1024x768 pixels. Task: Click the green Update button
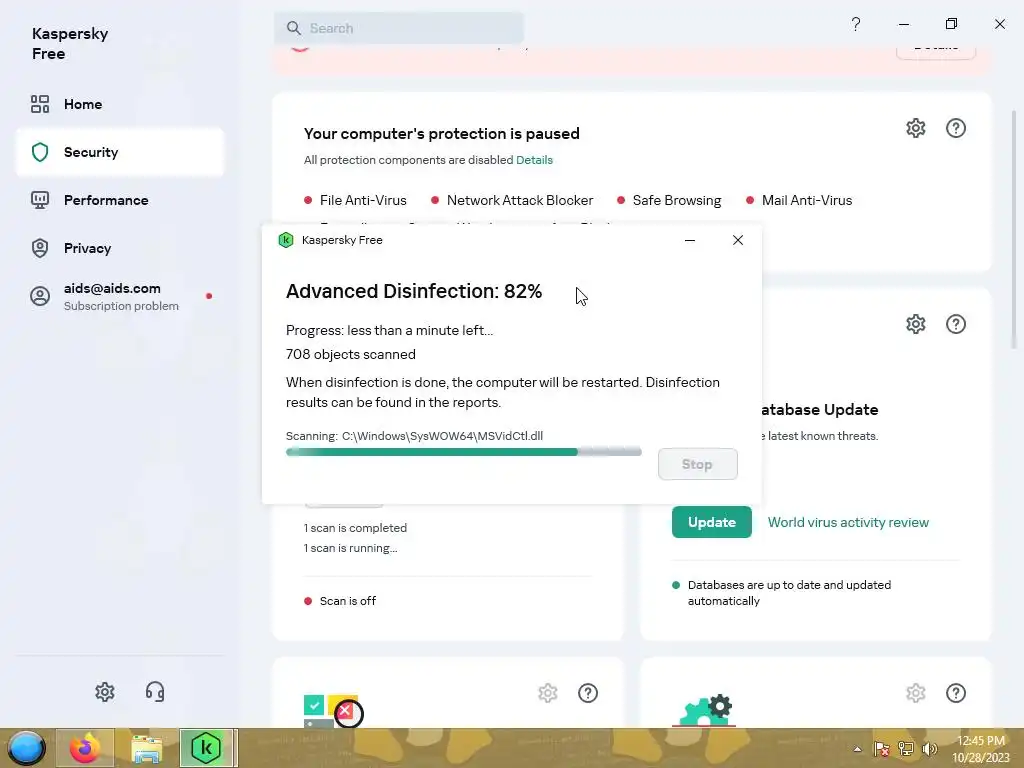[712, 522]
